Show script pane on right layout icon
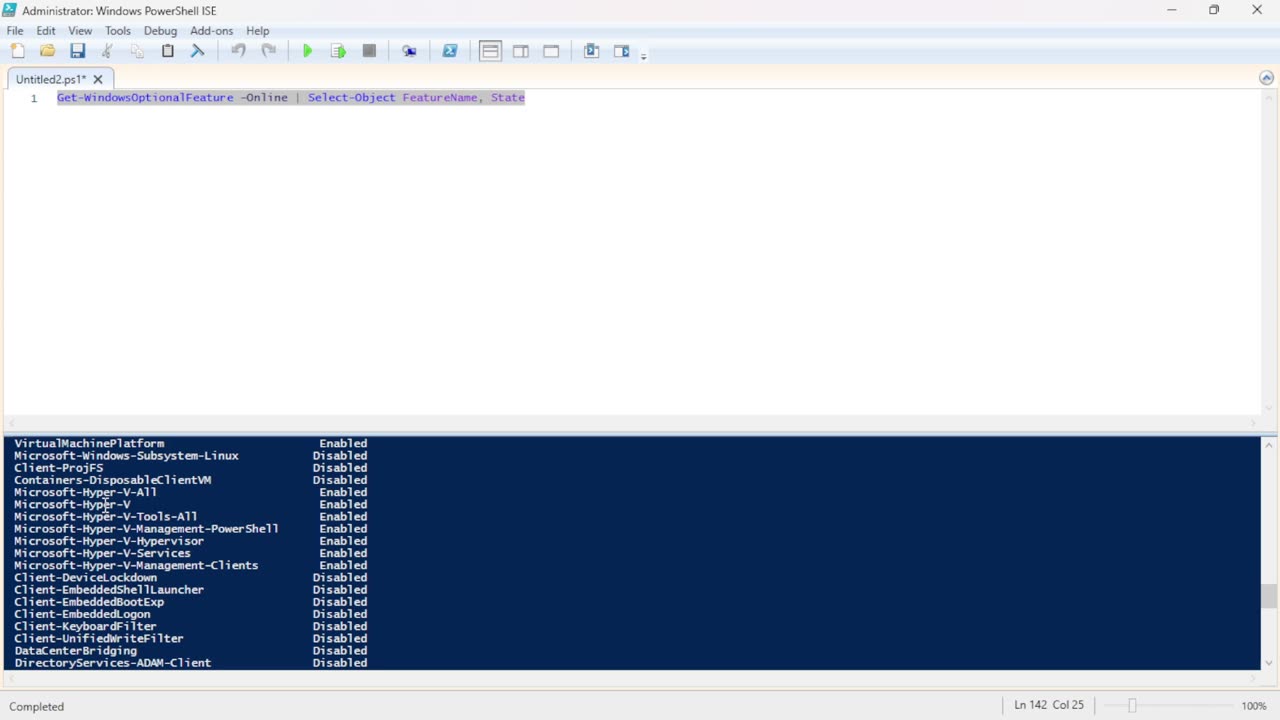Viewport: 1280px width, 720px height. coord(521,51)
